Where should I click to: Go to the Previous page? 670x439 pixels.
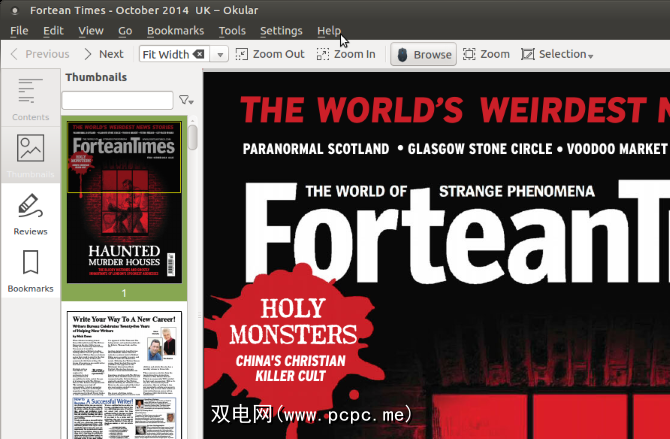40,54
